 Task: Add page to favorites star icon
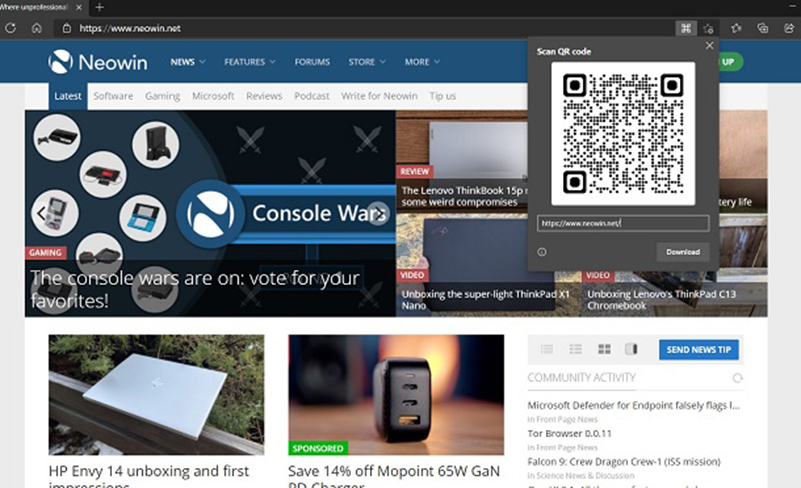[708, 29]
